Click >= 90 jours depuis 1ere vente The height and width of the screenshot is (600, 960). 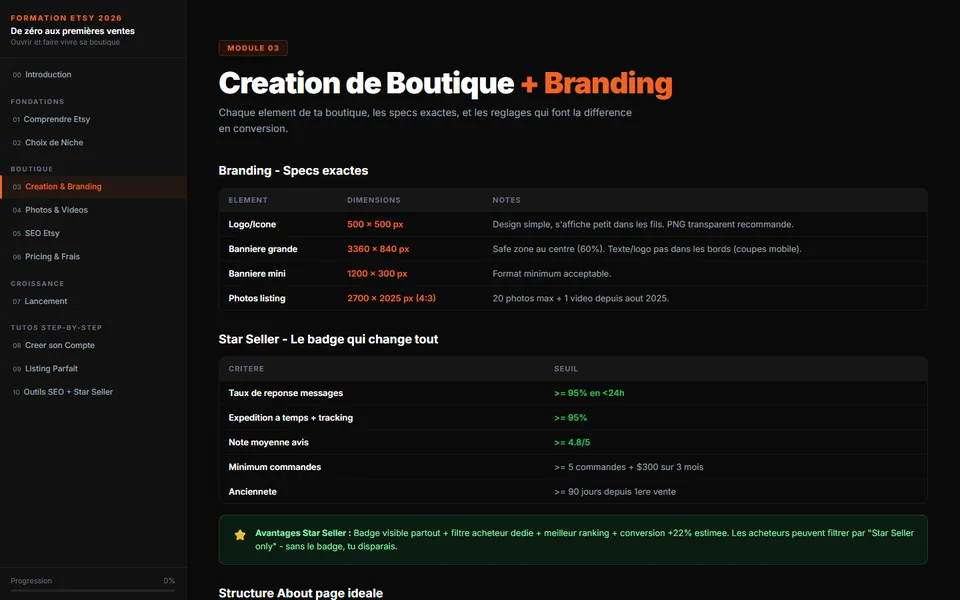[x=615, y=492]
